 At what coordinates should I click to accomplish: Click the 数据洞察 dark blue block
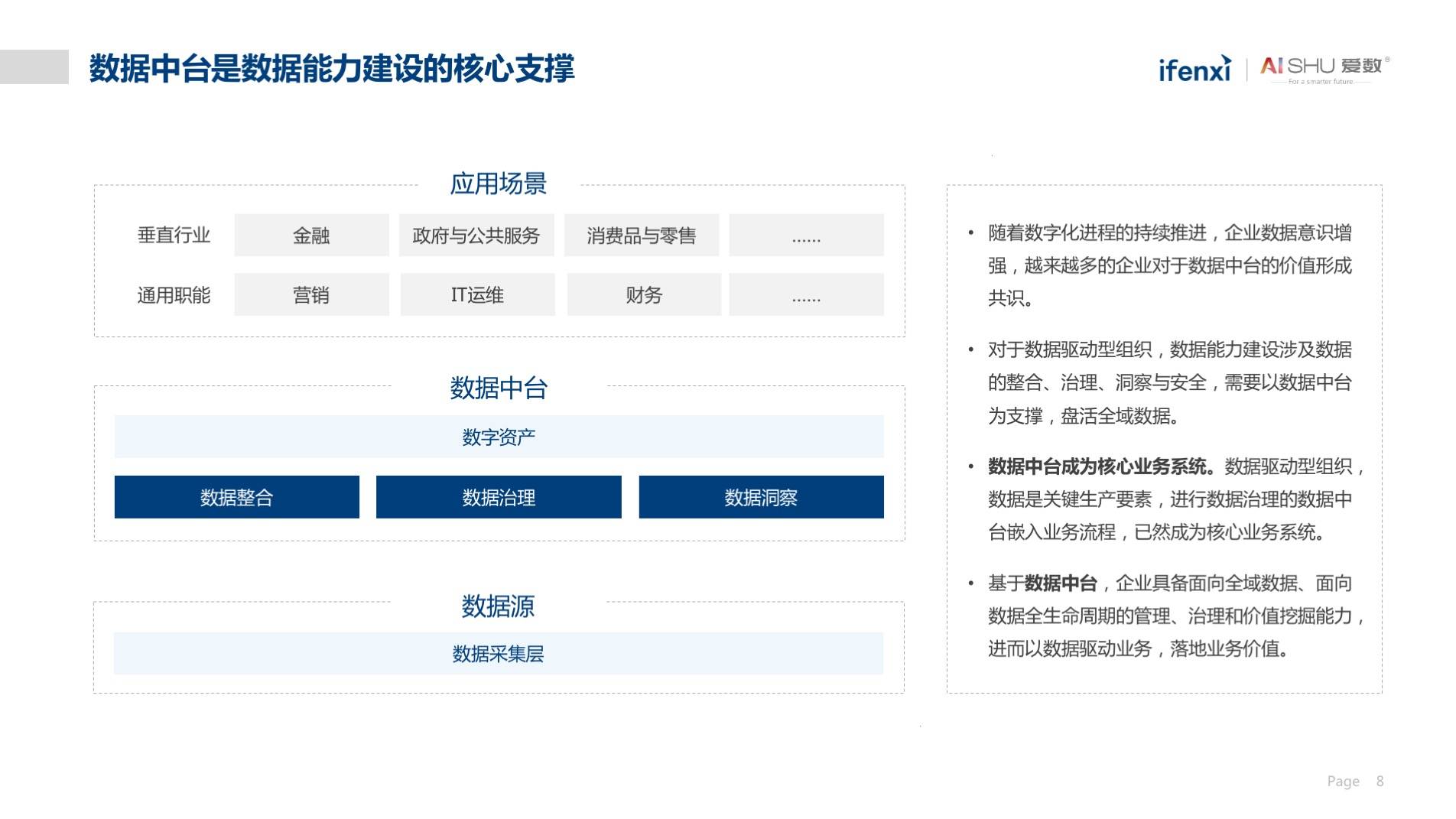coord(762,497)
